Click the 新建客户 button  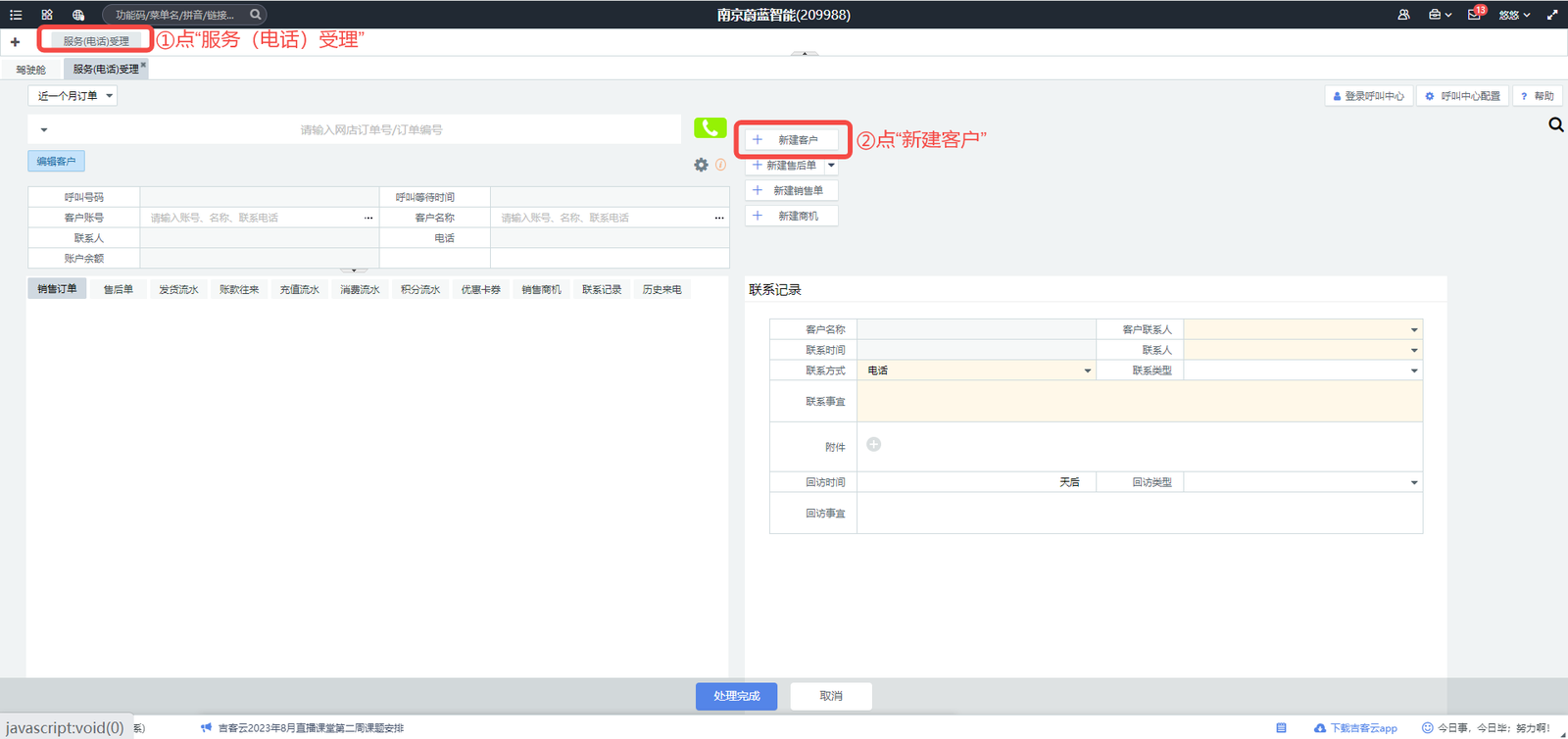pyautogui.click(x=792, y=140)
